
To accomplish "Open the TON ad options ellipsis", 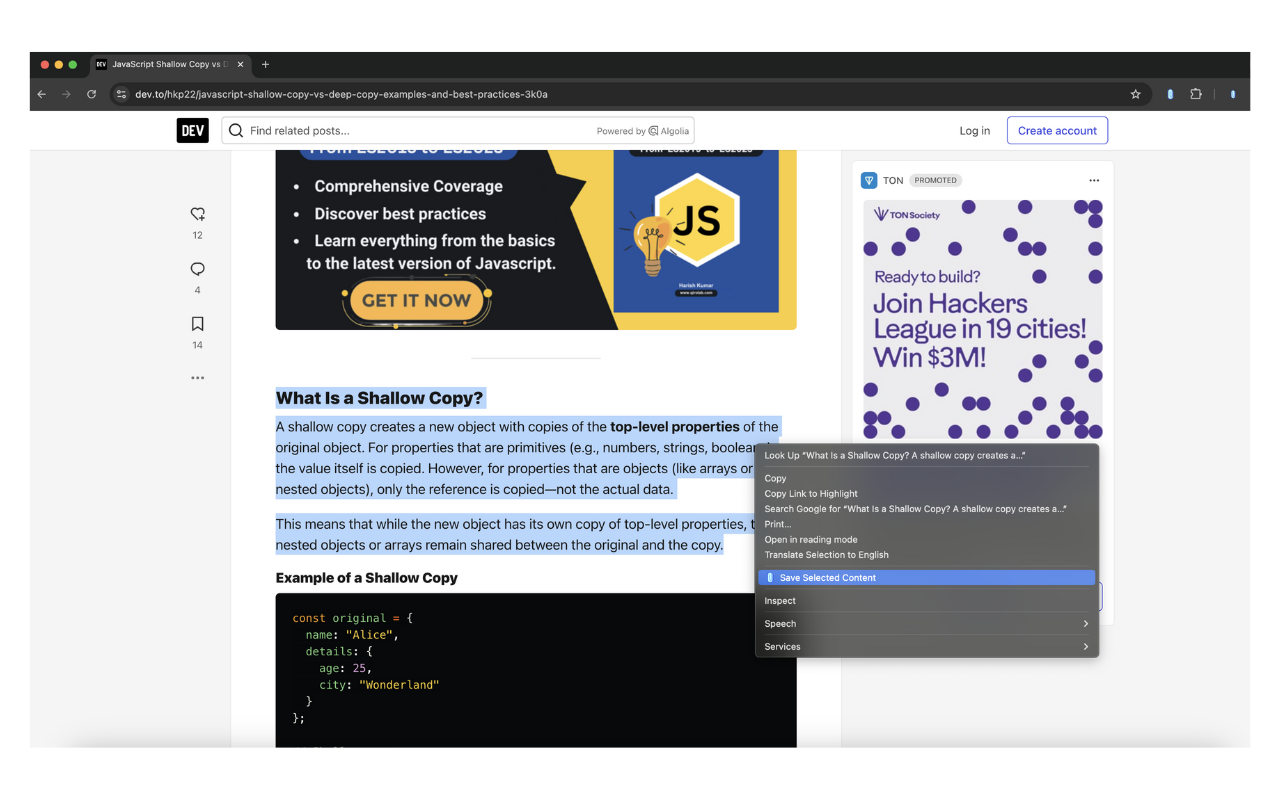I will [1094, 180].
